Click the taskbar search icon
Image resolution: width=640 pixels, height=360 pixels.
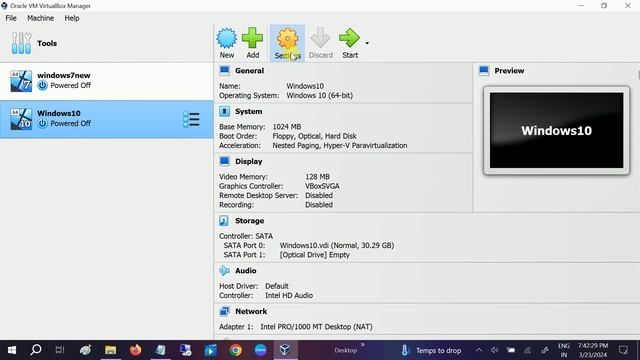click(36, 350)
